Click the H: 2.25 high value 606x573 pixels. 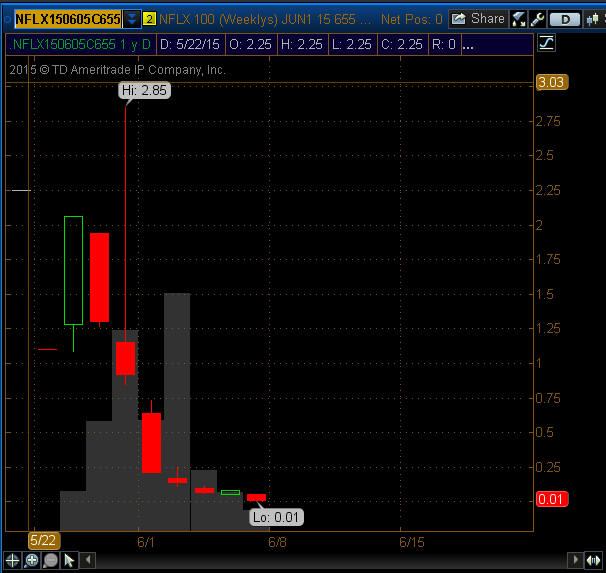pyautogui.click(x=302, y=45)
